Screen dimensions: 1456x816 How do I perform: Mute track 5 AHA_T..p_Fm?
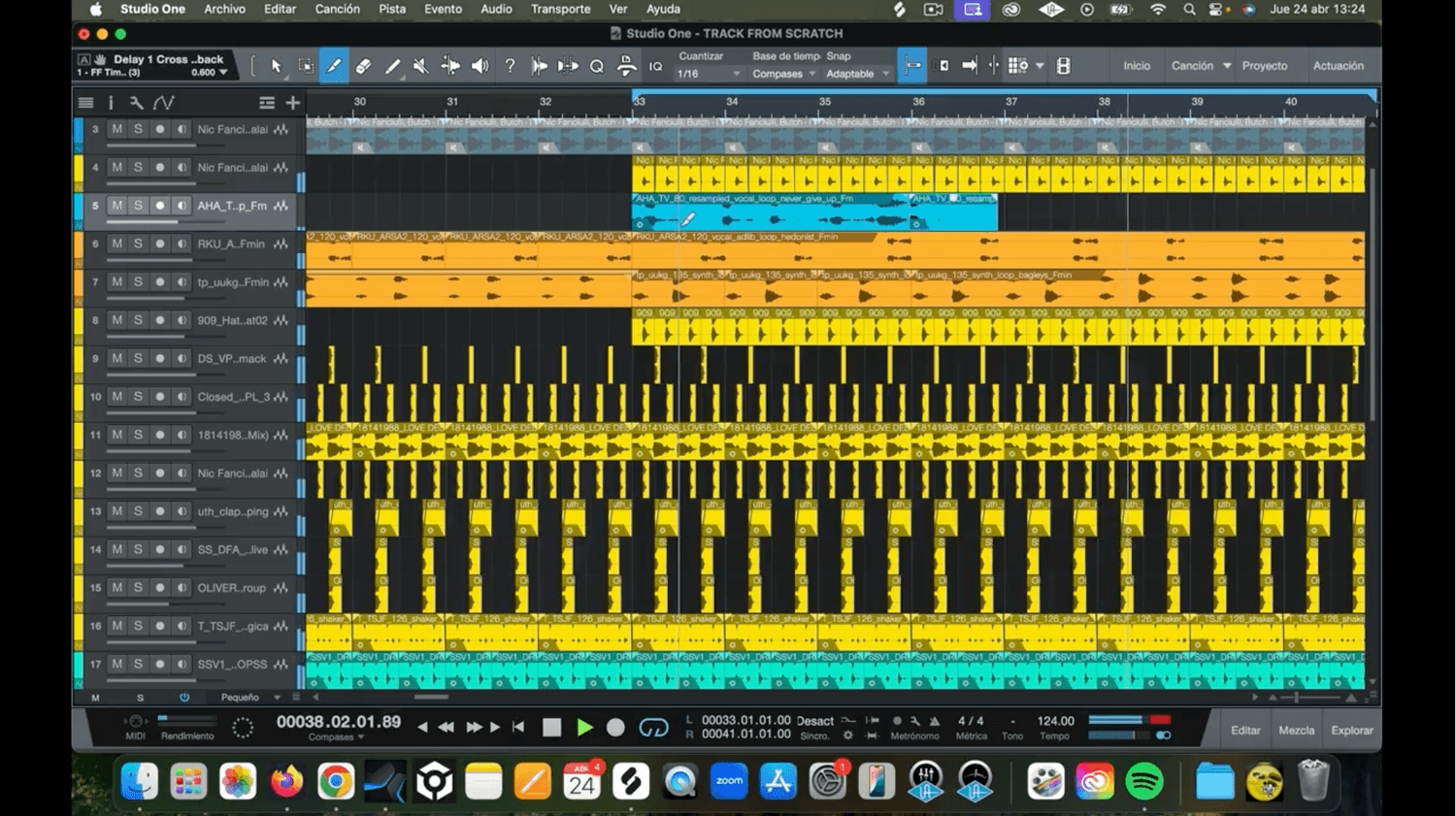coord(116,206)
